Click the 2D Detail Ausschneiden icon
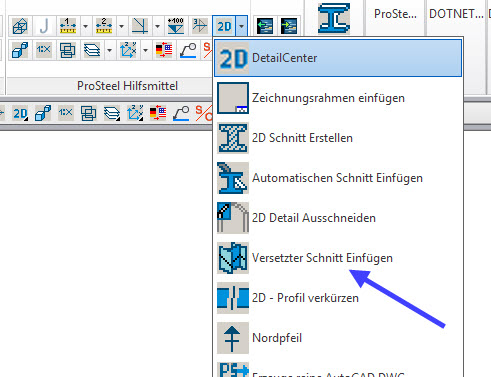The image size is (491, 377). [233, 218]
